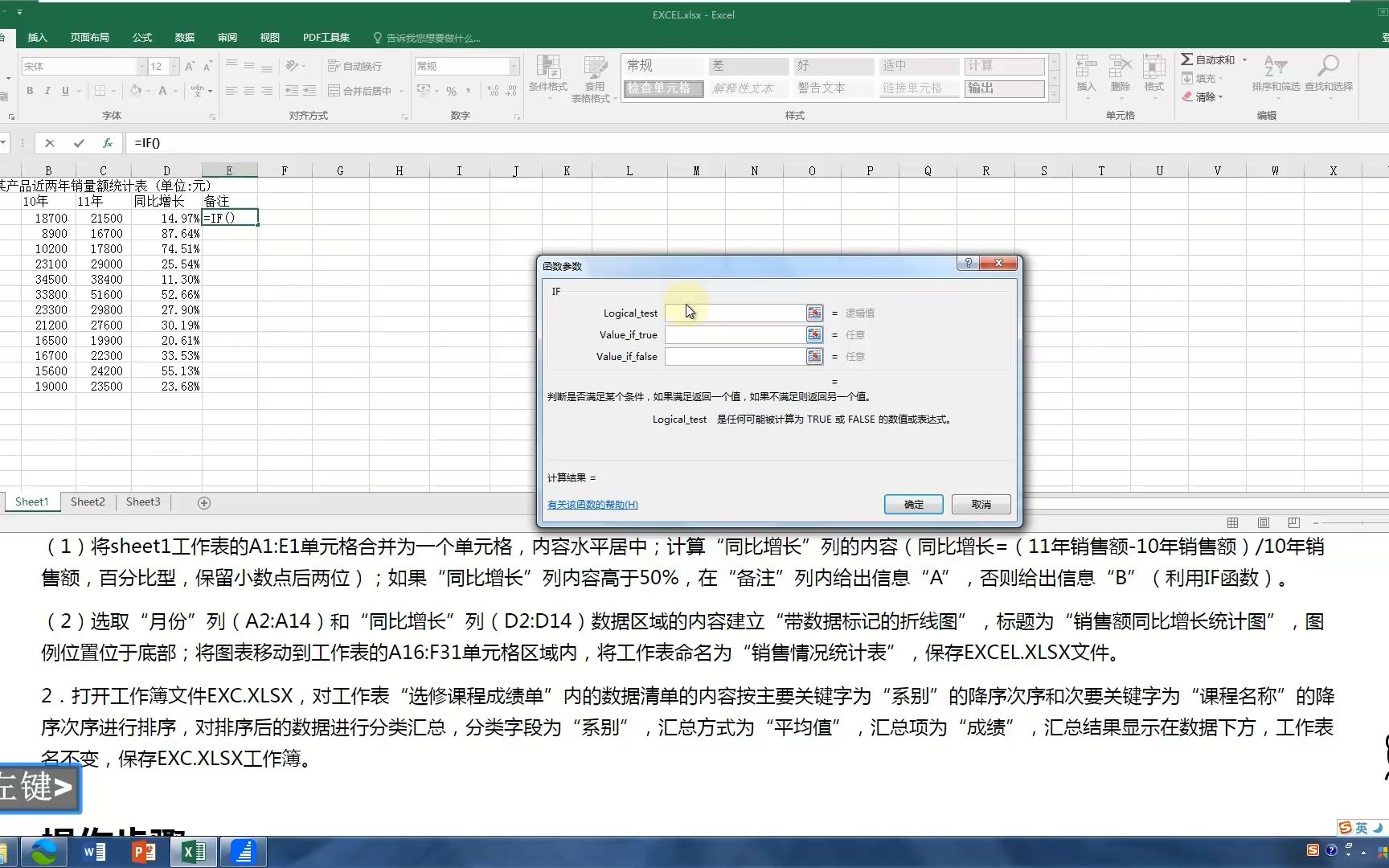Click the font color A icon
Screen dimensions: 1389x868
tap(162, 91)
